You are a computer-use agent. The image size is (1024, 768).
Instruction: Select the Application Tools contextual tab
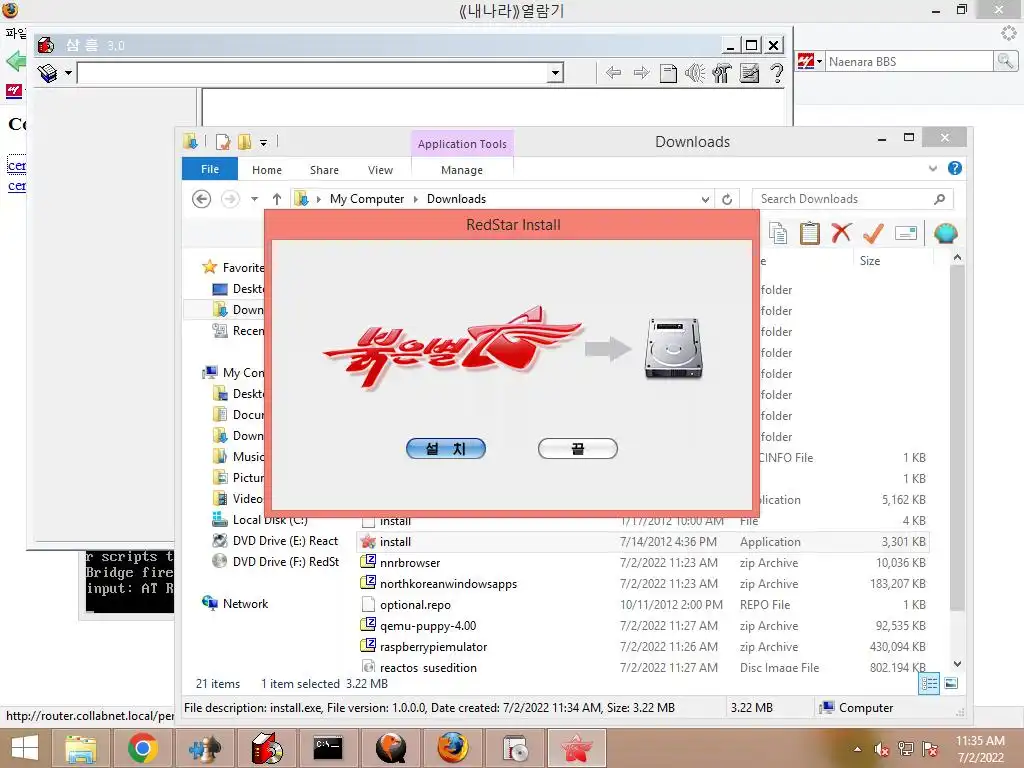tap(462, 144)
